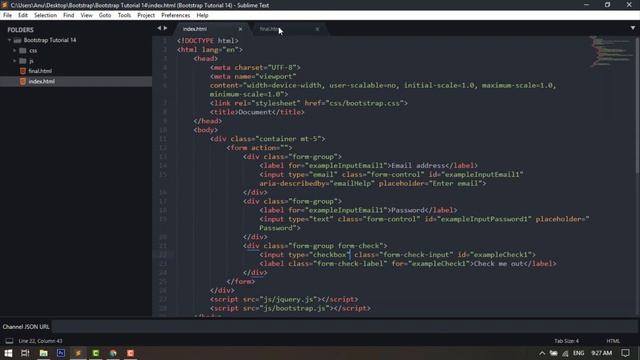
Task: Select the js folder icon
Action: click(23, 61)
